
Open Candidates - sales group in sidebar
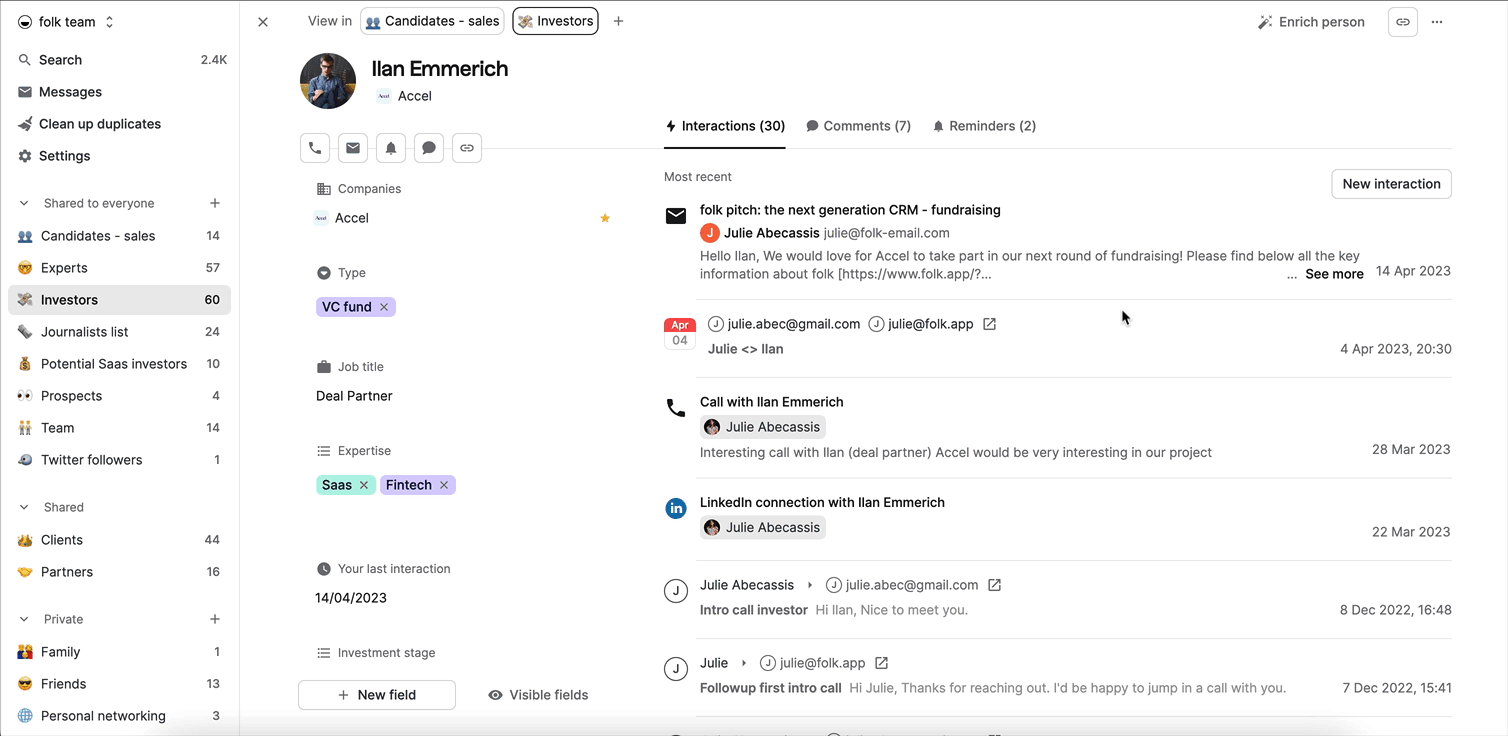pyautogui.click(x=120, y=236)
